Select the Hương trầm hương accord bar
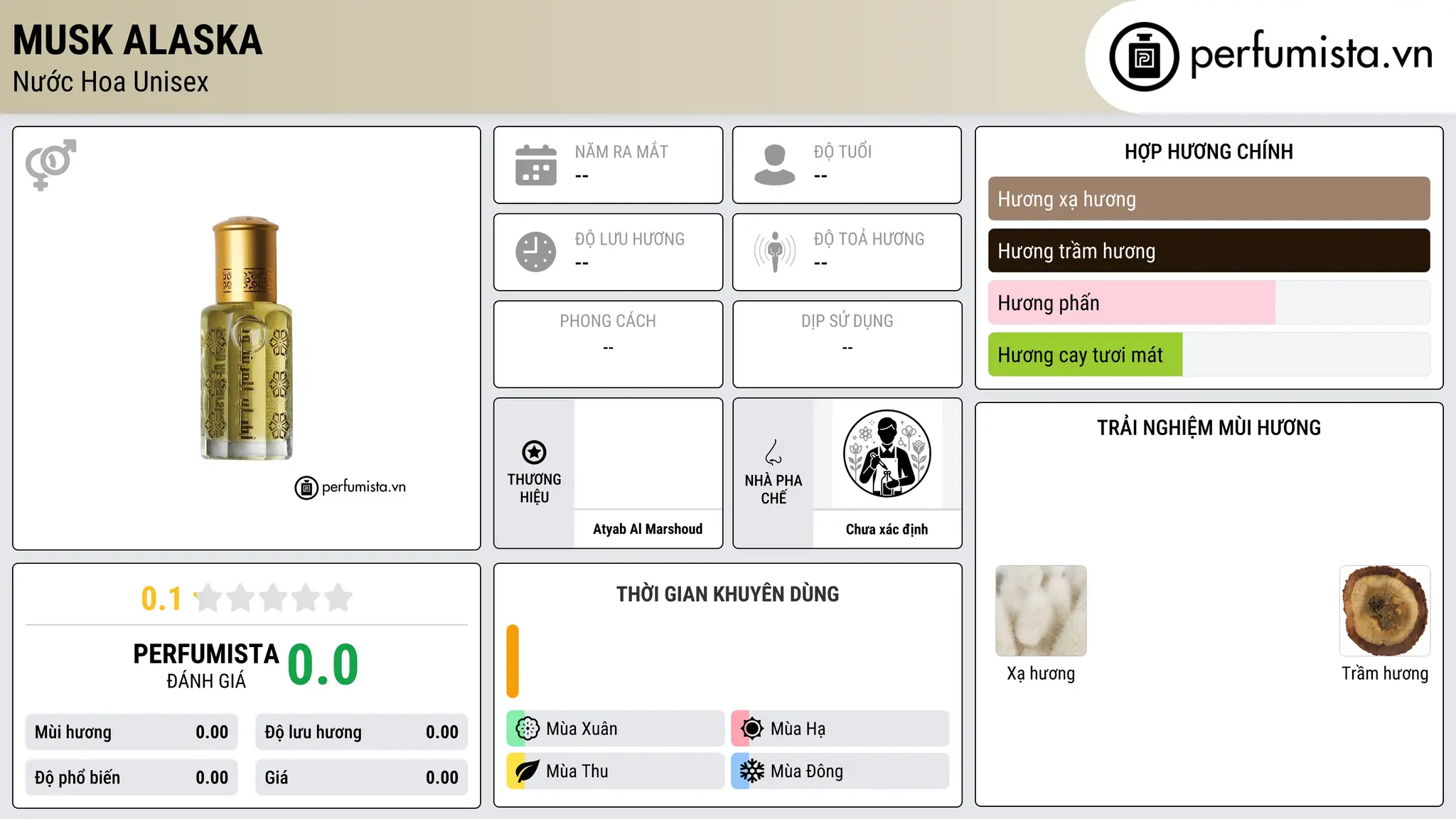The image size is (1456, 819). click(x=1209, y=251)
